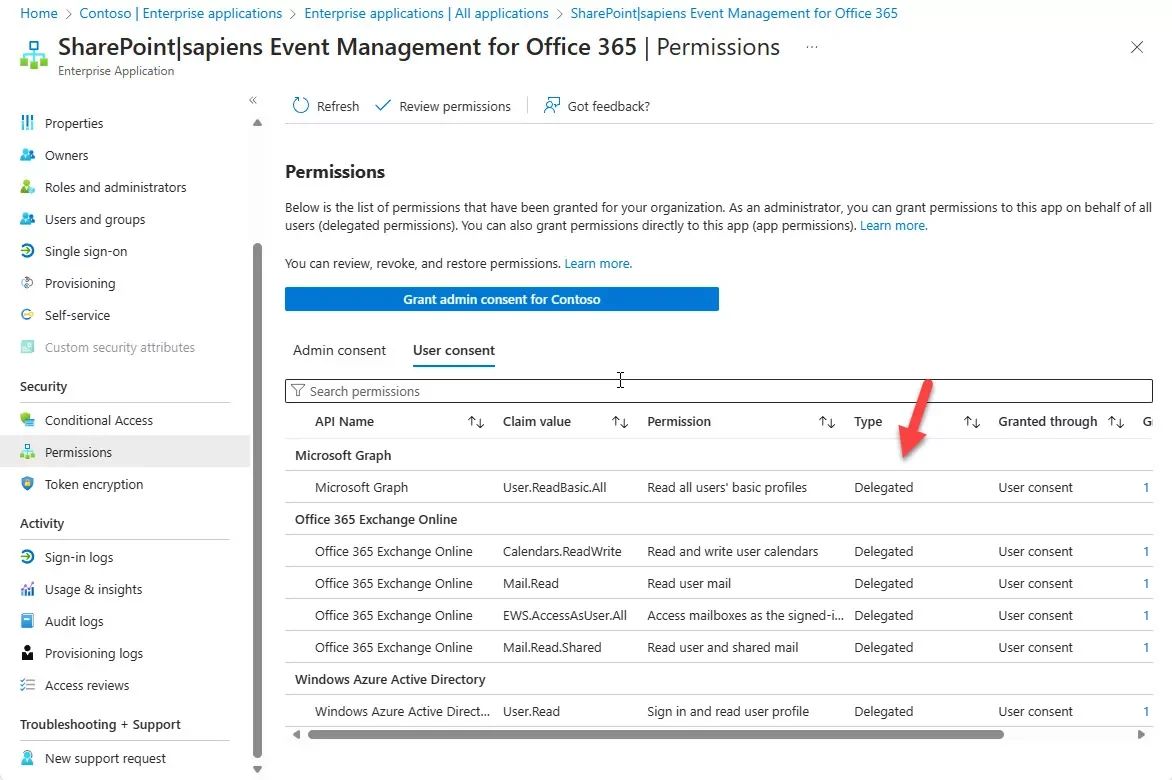Image resolution: width=1172 pixels, height=780 pixels.
Task: Click granted count link in User.Read row
Action: 1146,711
